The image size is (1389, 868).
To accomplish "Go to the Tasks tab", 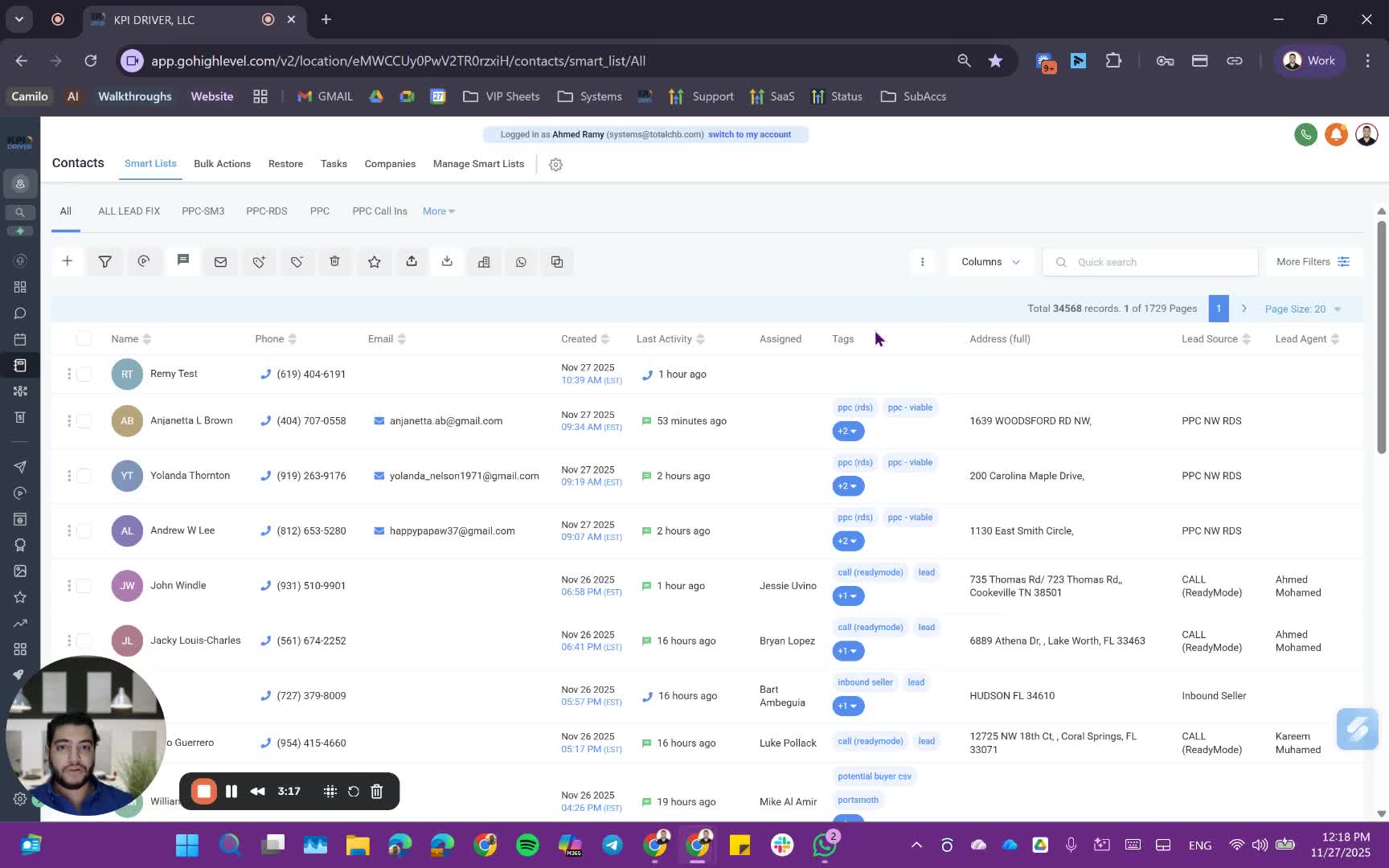I will coord(334,163).
